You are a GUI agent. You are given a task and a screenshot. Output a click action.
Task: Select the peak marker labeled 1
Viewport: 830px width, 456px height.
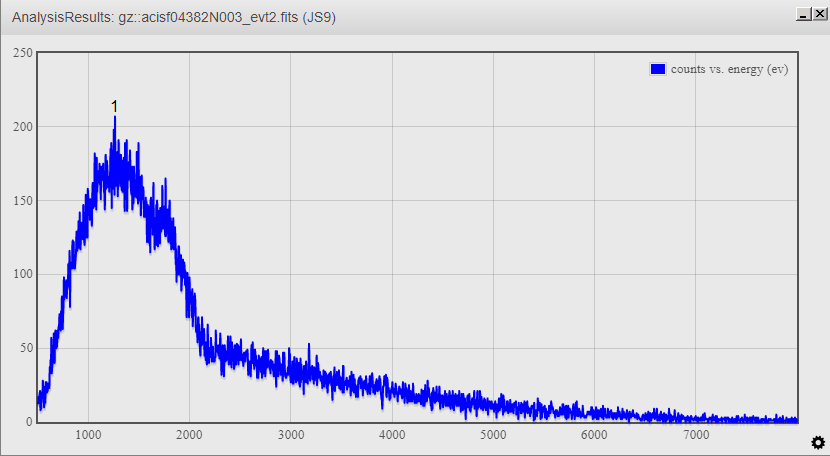[x=114, y=106]
